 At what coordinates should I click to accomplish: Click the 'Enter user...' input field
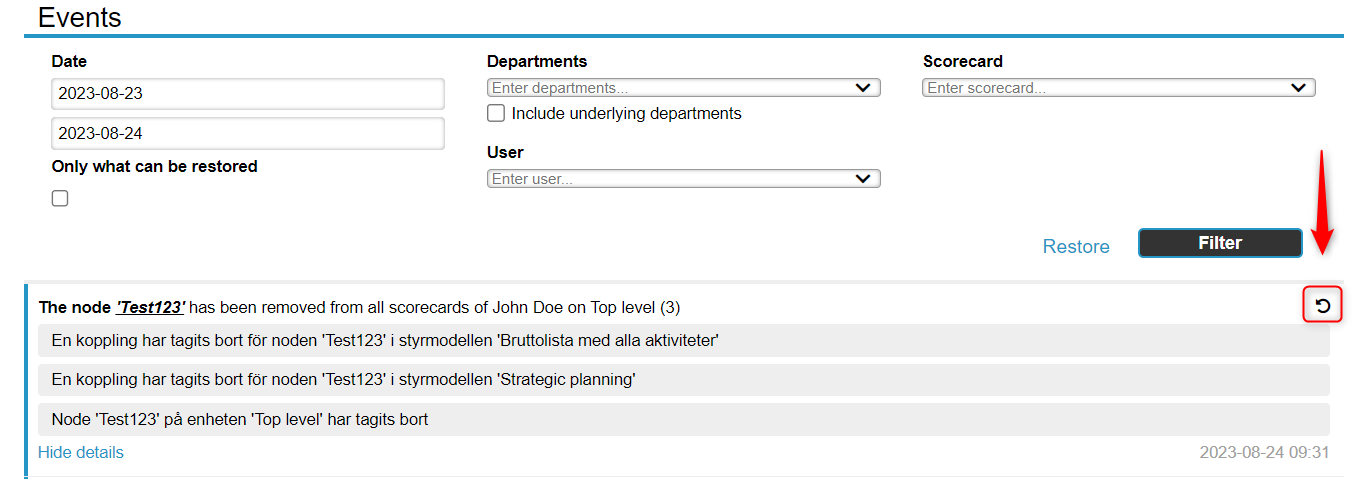pyautogui.click(x=668, y=179)
